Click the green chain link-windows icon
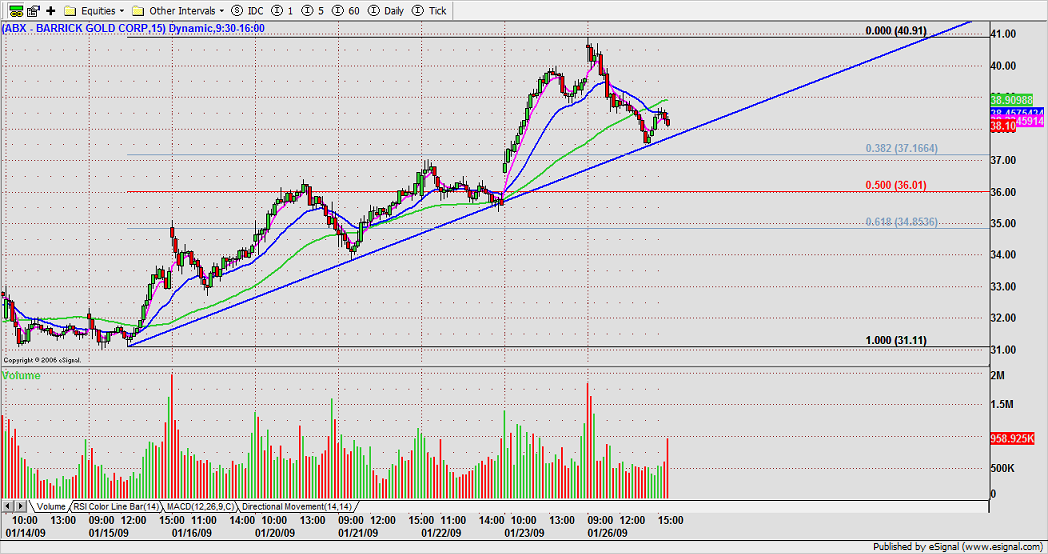Image resolution: width=1048 pixels, height=554 pixels. pyautogui.click(x=15, y=10)
